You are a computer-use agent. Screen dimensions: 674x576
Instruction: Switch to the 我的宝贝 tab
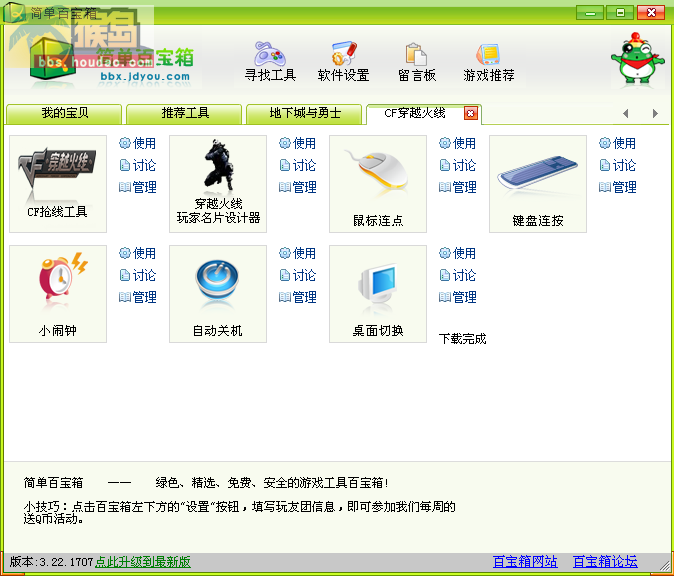click(64, 114)
